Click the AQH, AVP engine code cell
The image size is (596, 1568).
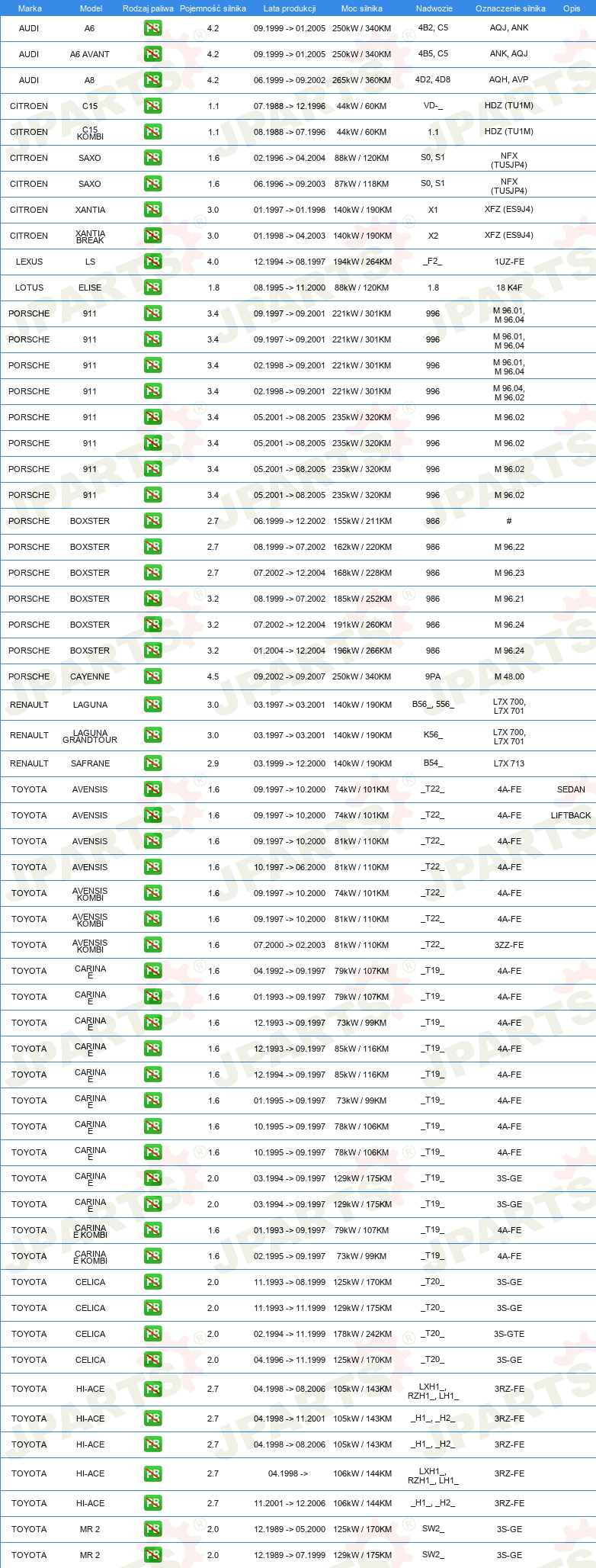click(509, 80)
